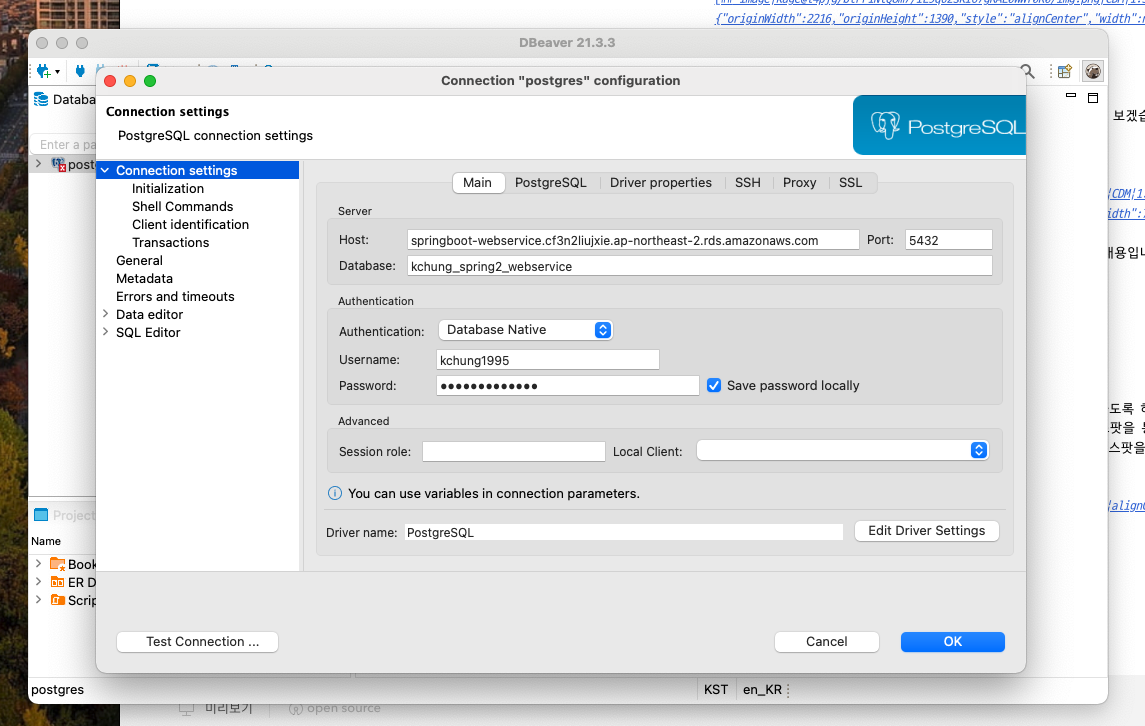Viewport: 1145px width, 726px height.
Task: Click Edit Driver Settings button
Action: coord(927,531)
